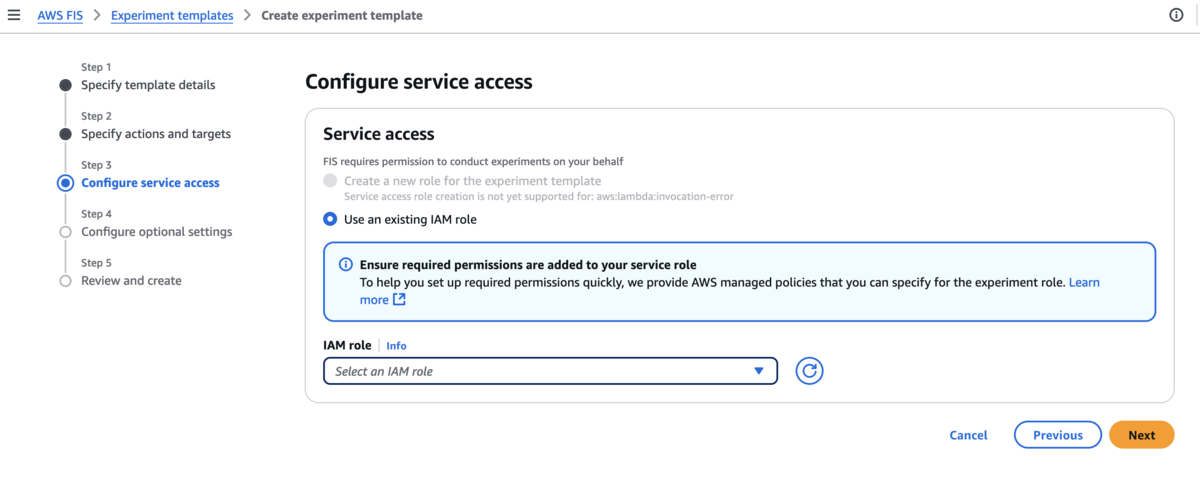
Task: Click the Cancel button
Action: click(x=968, y=435)
